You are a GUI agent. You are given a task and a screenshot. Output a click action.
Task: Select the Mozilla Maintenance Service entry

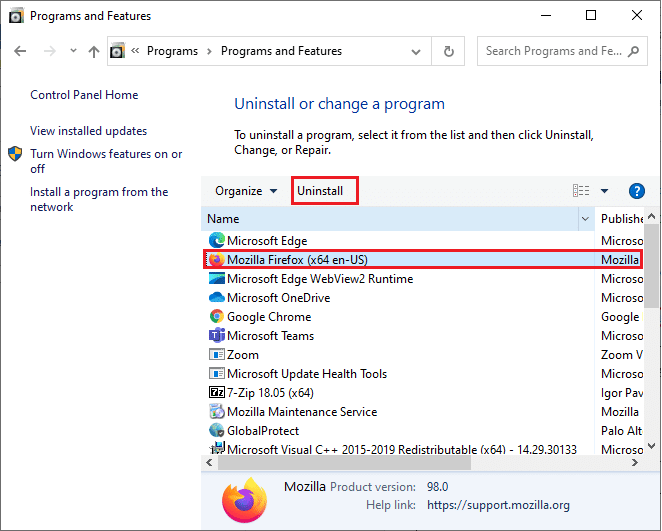click(302, 412)
